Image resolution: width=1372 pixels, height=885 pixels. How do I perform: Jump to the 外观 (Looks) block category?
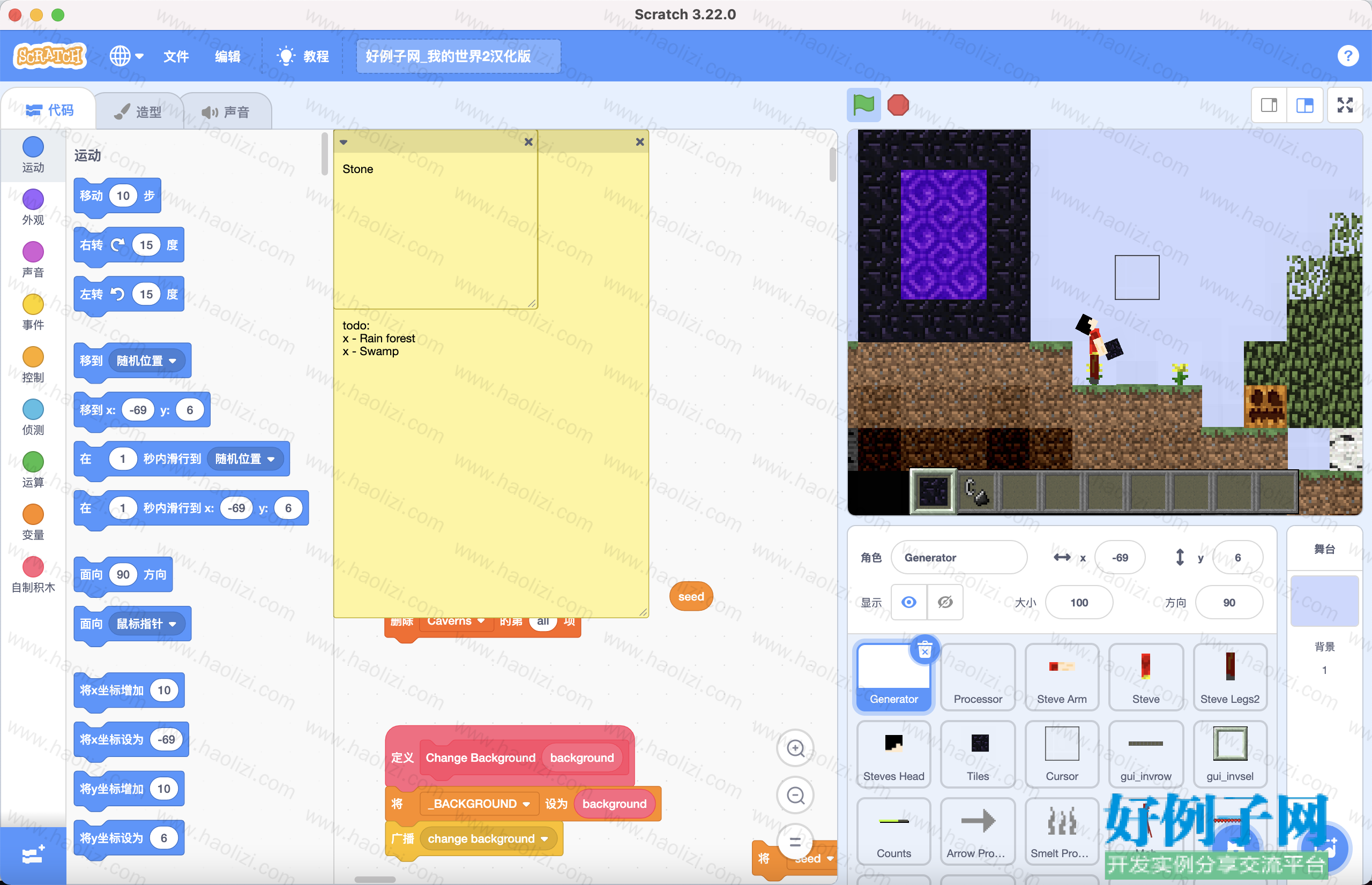point(33,207)
